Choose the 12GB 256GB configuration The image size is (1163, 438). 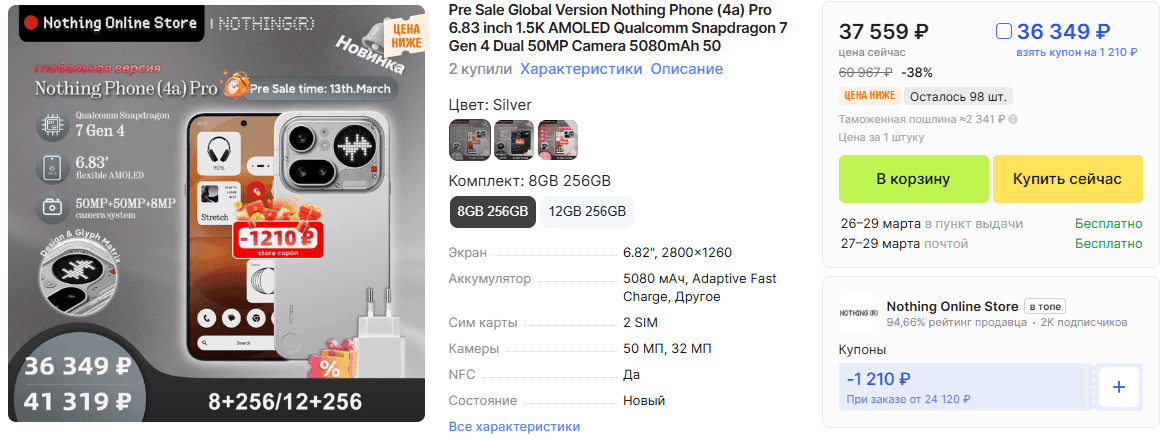pyautogui.click(x=587, y=211)
